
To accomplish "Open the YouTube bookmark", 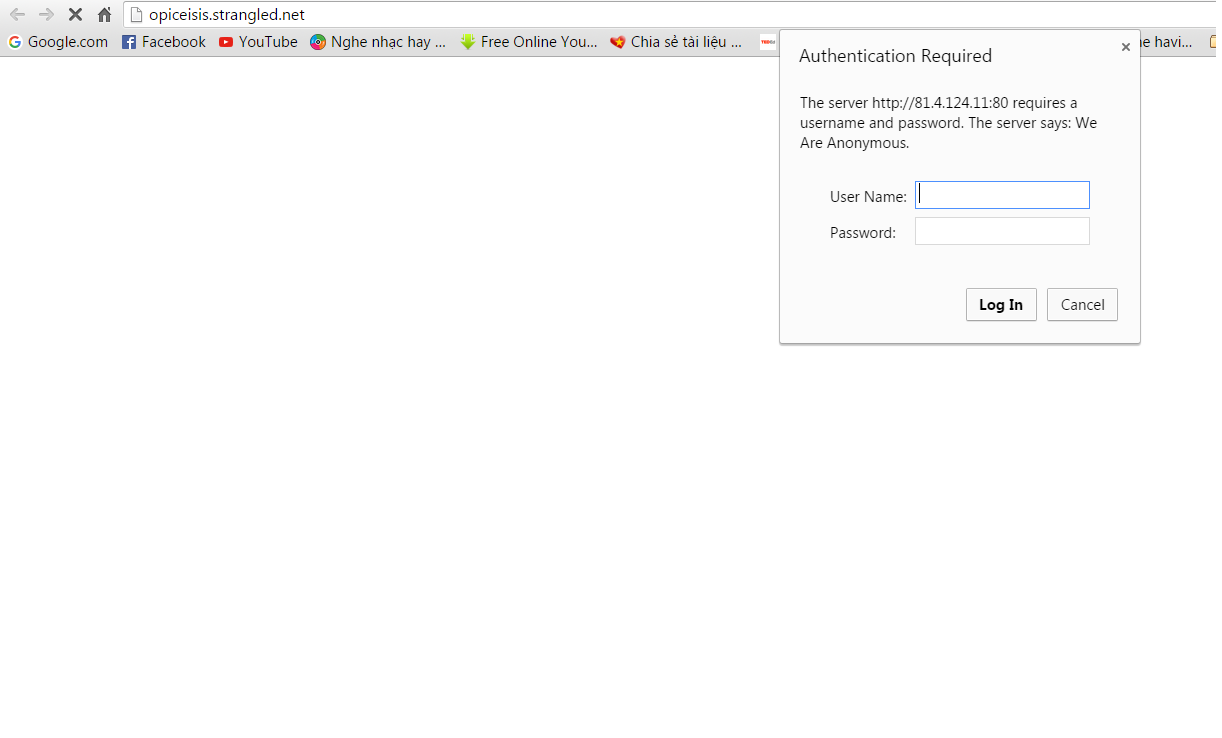I will [258, 42].
